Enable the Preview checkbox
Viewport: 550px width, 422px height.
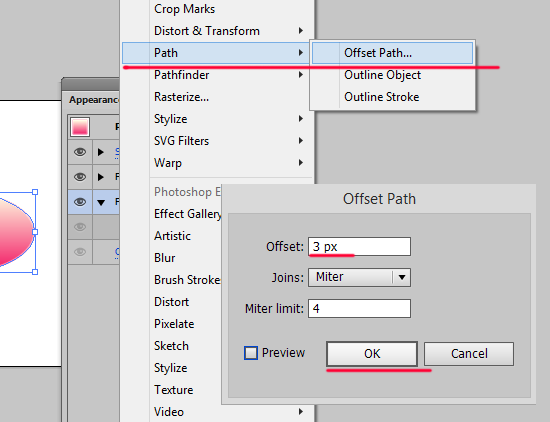[251, 353]
